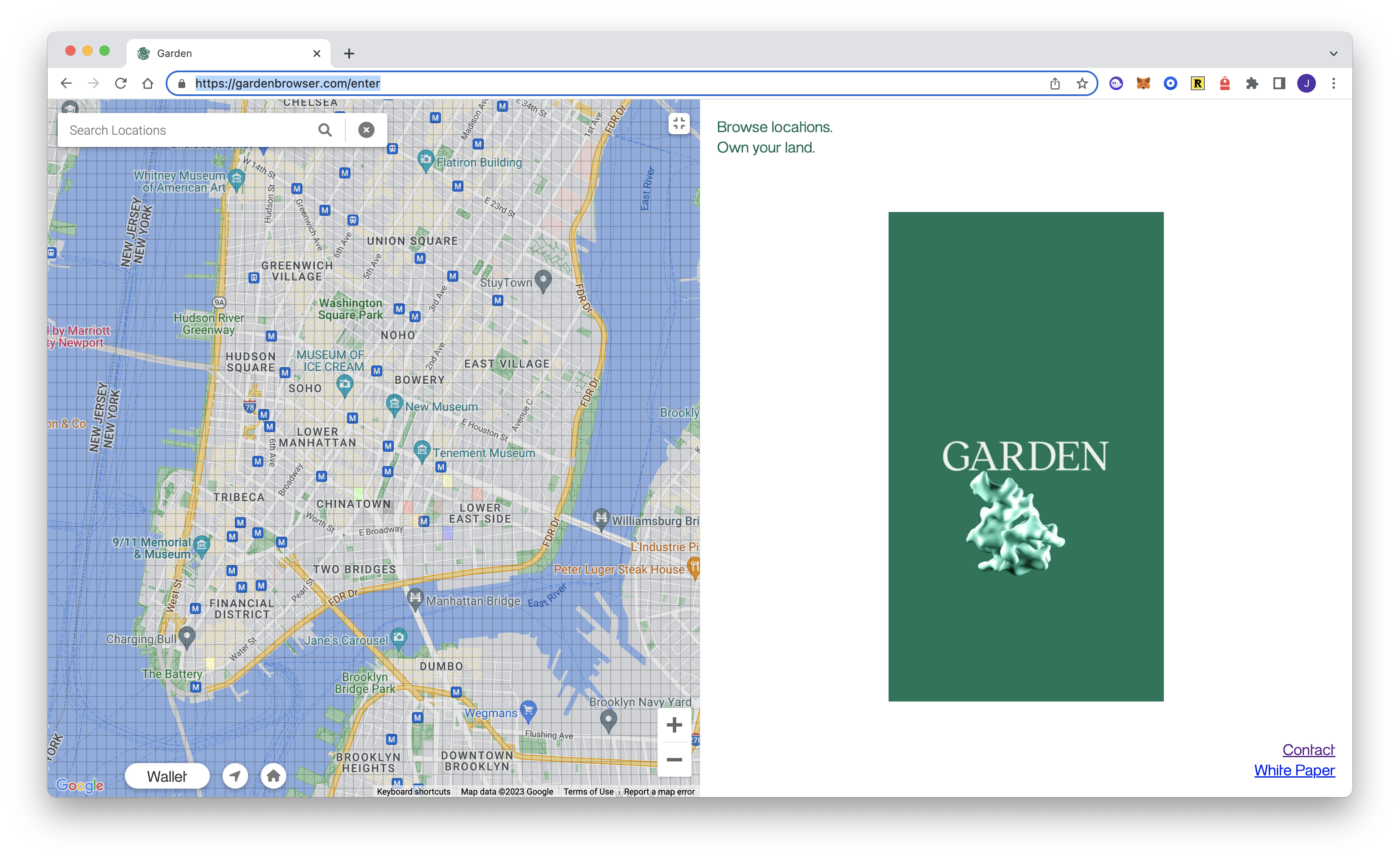Open the Wallet button
The height and width of the screenshot is (860, 1400).
(167, 776)
